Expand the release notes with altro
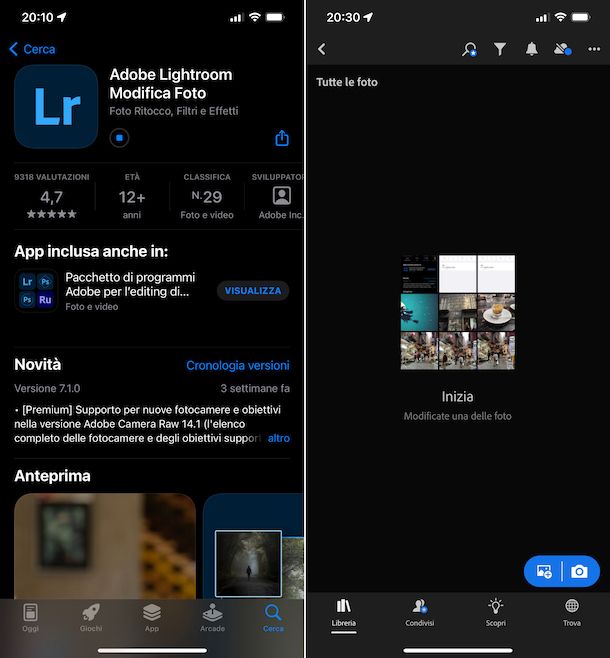Viewport: 610px width, 658px height. coord(279,438)
